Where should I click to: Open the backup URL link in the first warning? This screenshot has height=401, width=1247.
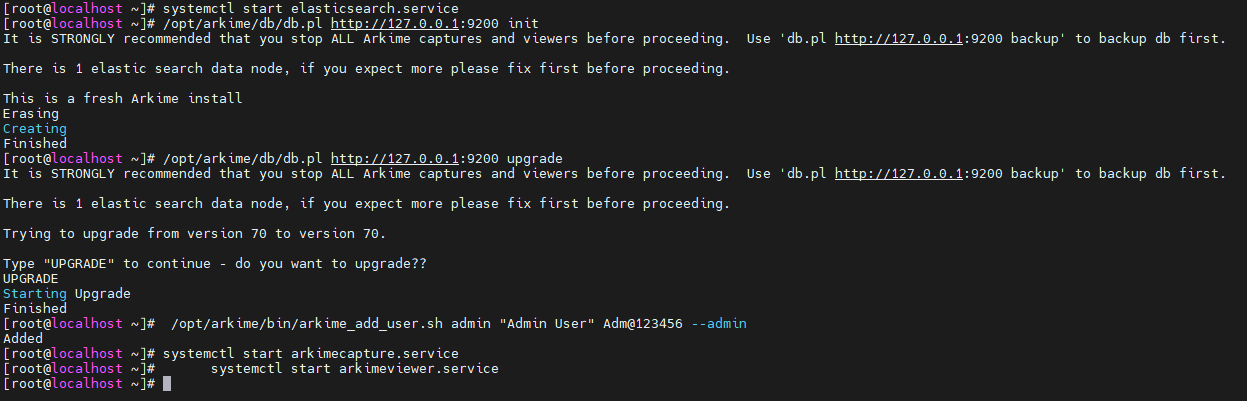click(899, 39)
